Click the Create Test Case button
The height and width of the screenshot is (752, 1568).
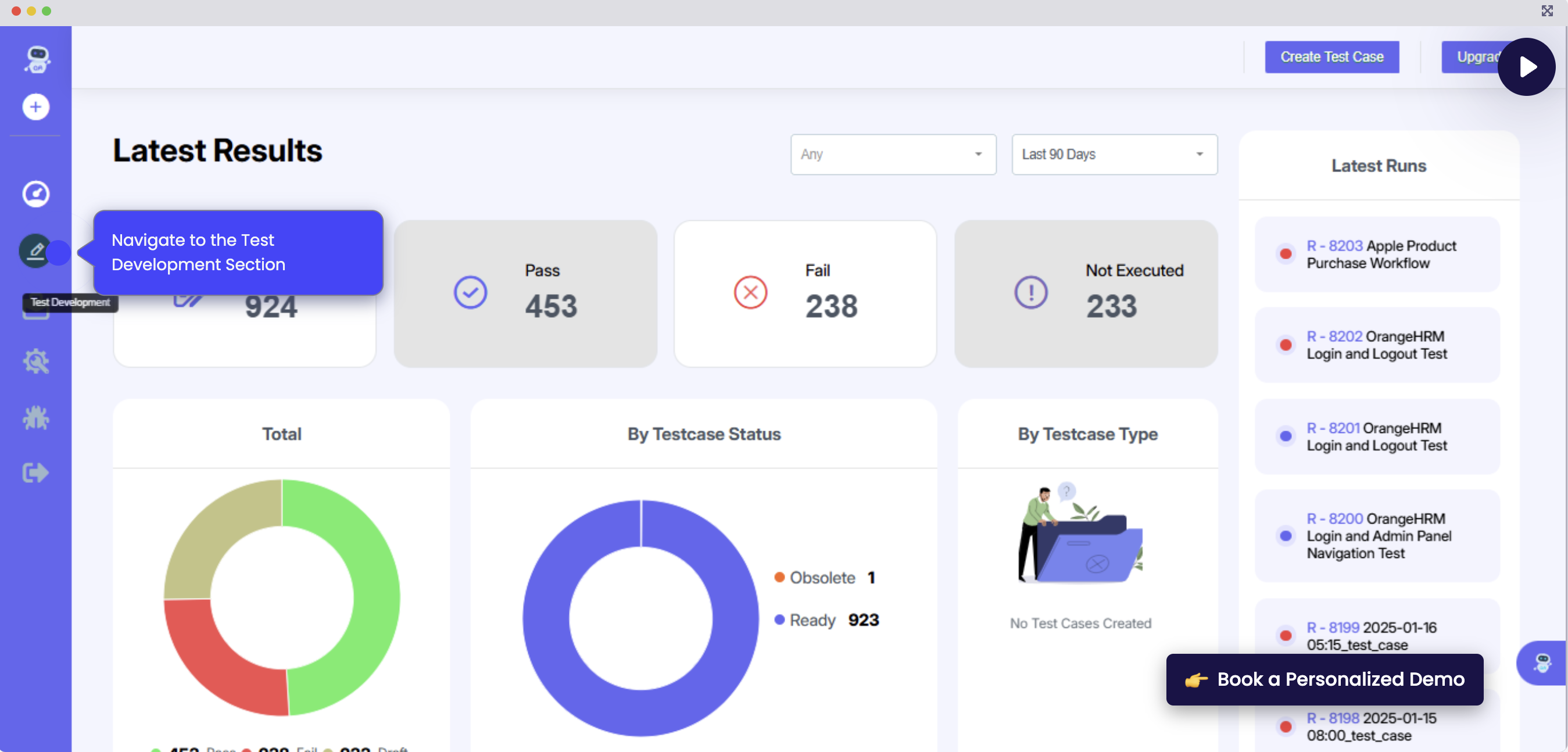tap(1331, 57)
